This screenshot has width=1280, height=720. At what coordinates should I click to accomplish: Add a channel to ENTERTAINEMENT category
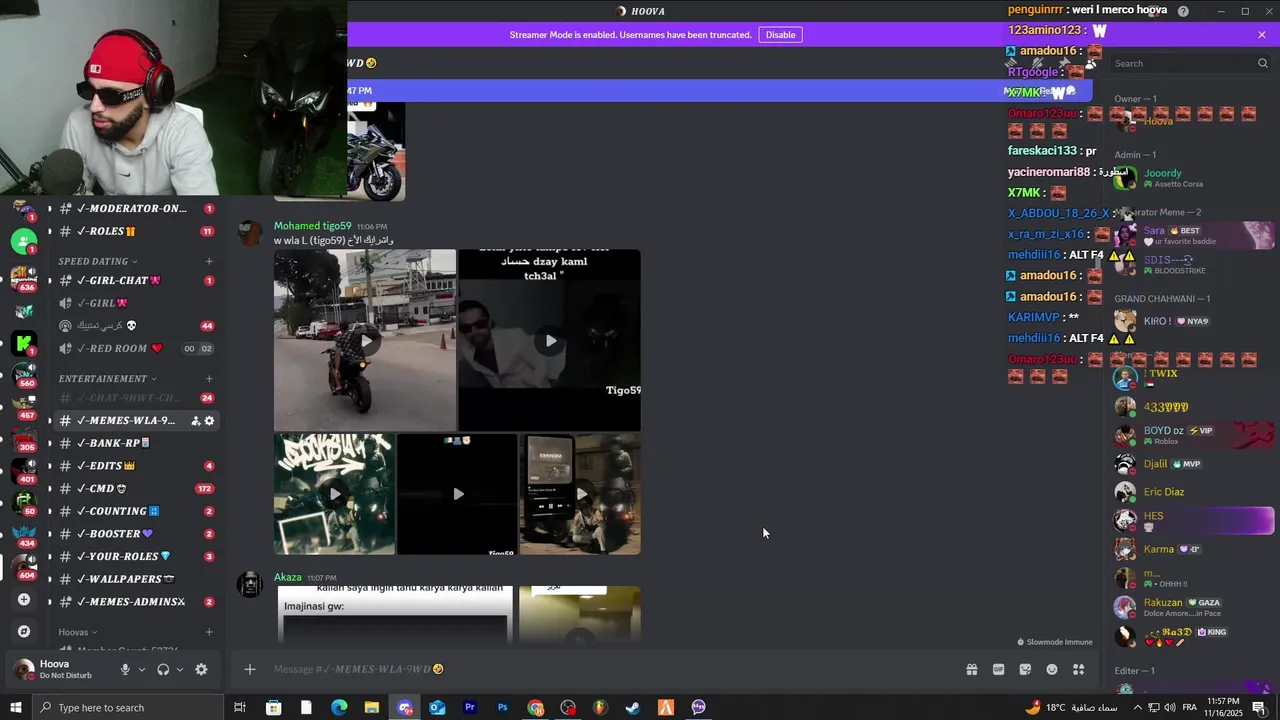(x=209, y=379)
